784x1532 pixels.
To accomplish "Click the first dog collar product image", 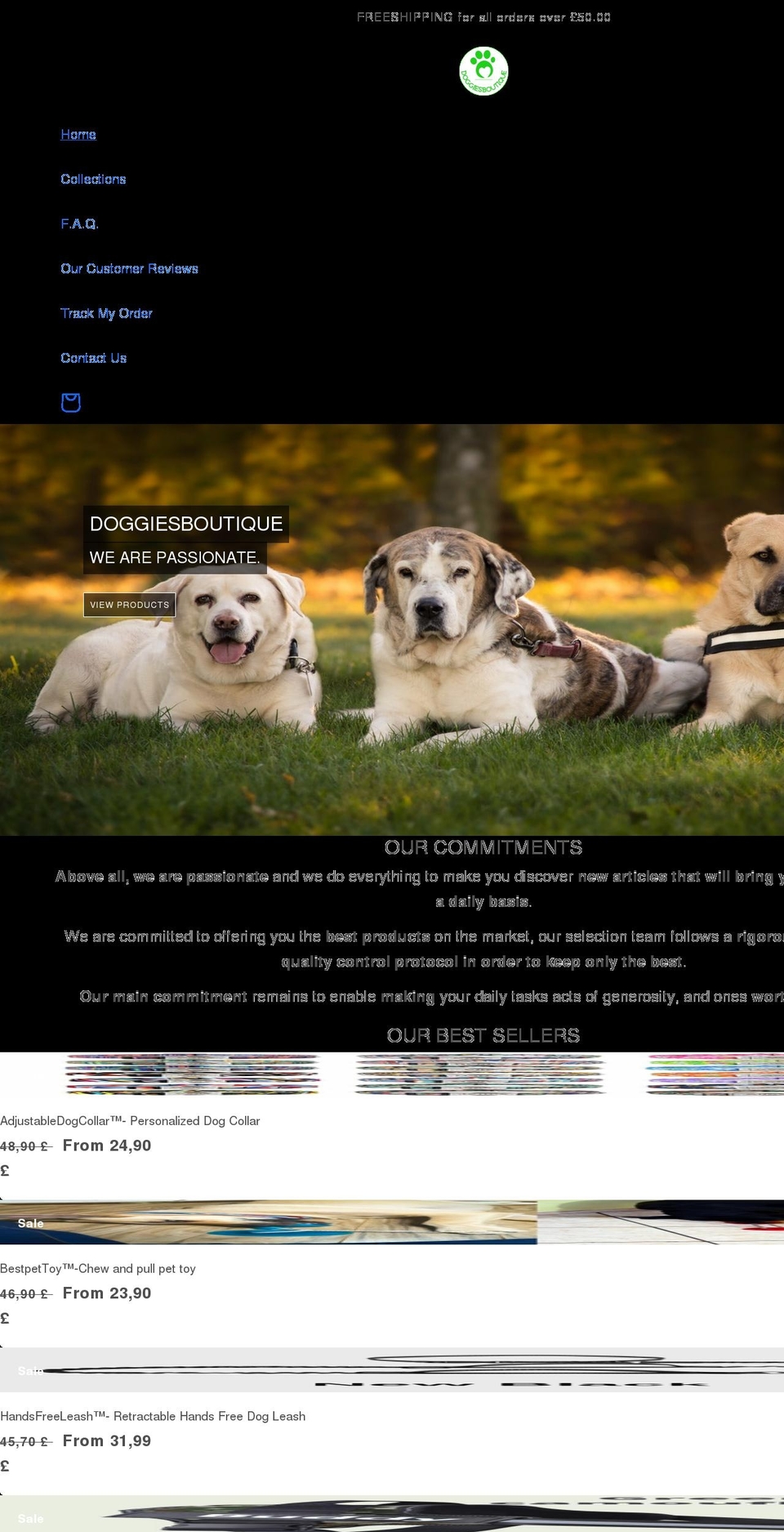I will [193, 1074].
